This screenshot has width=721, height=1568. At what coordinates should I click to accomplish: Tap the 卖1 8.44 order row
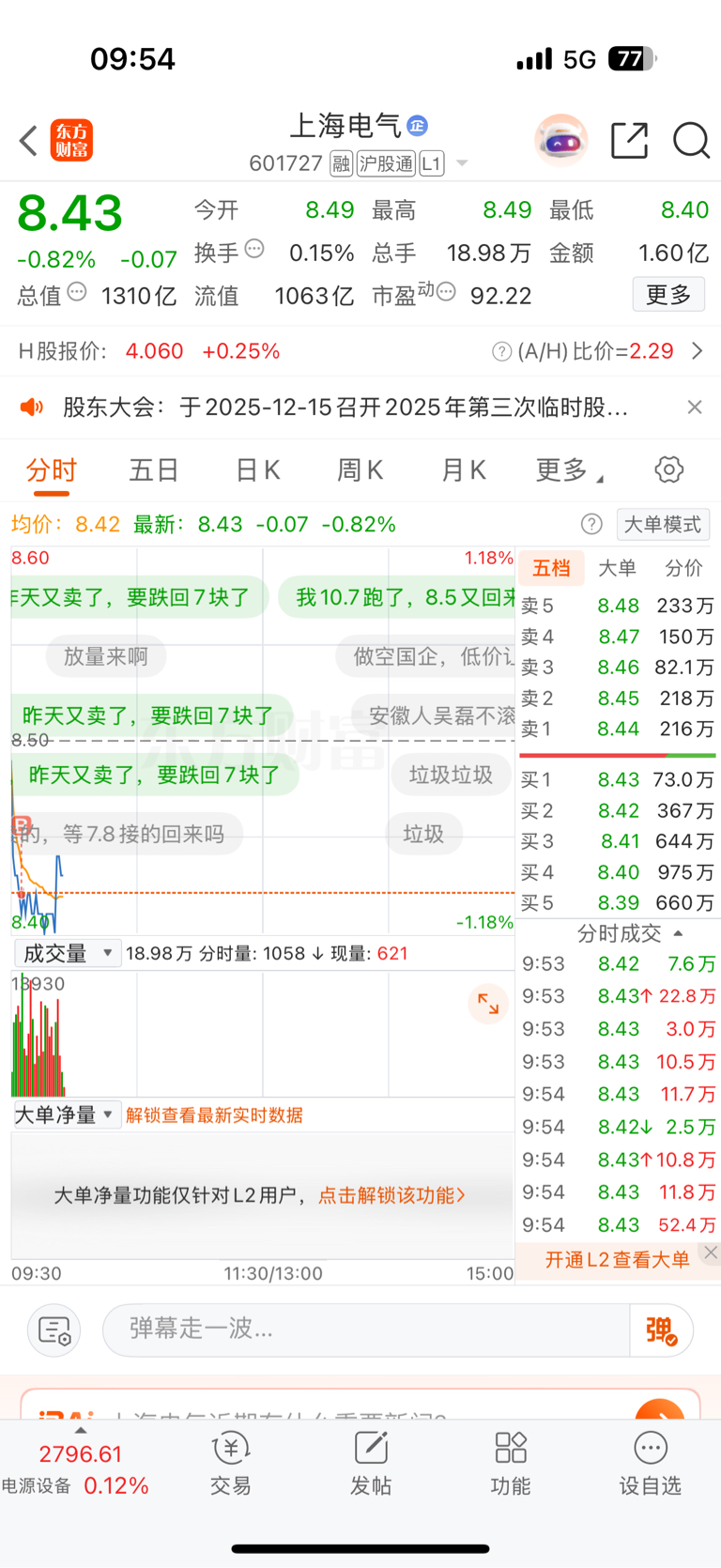(618, 729)
